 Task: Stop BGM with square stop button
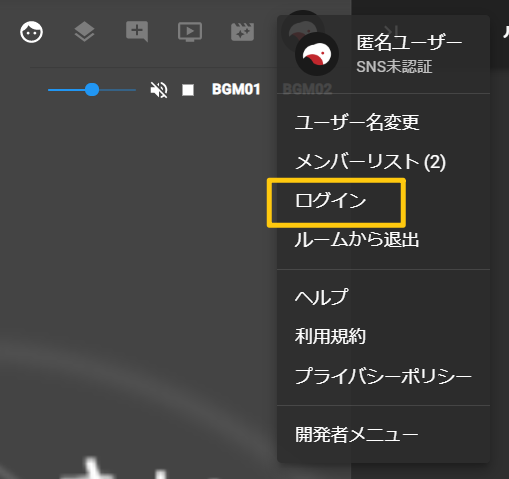pos(188,90)
